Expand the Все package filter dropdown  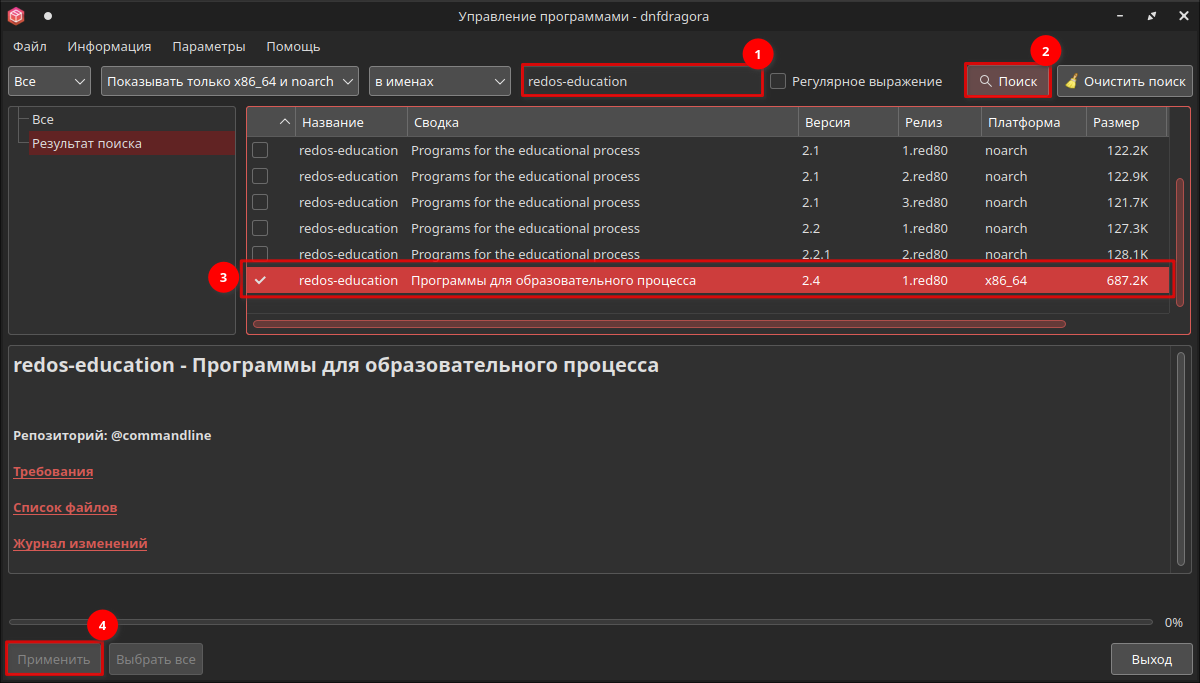51,81
